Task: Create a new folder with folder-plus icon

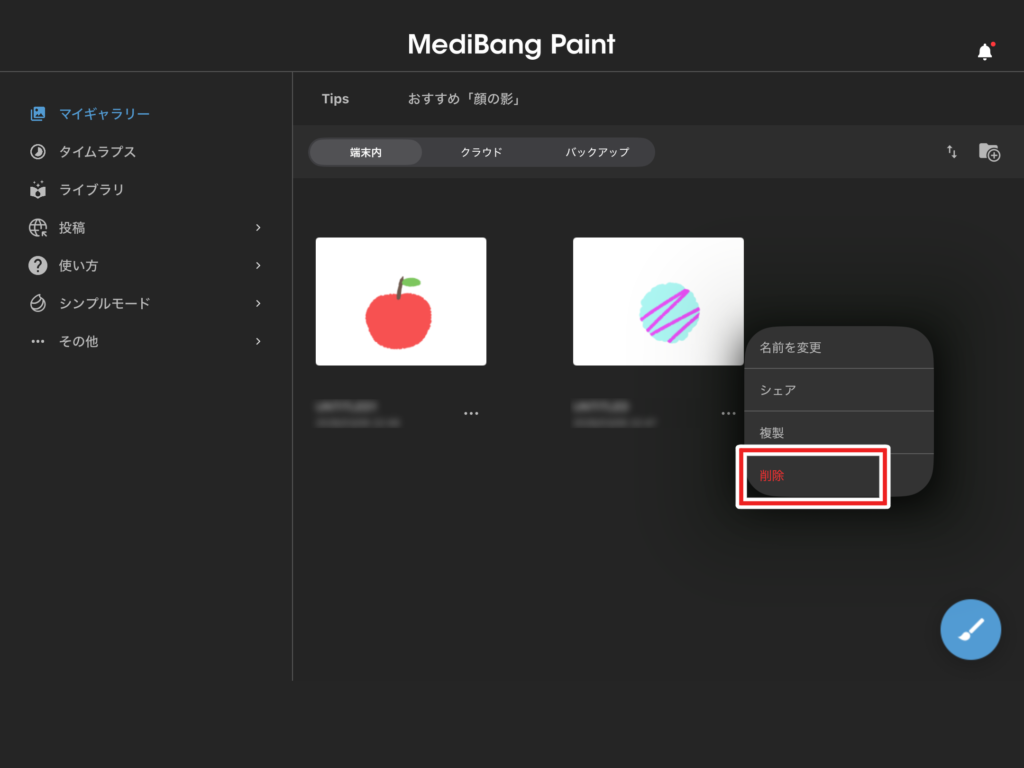Action: pos(989,152)
